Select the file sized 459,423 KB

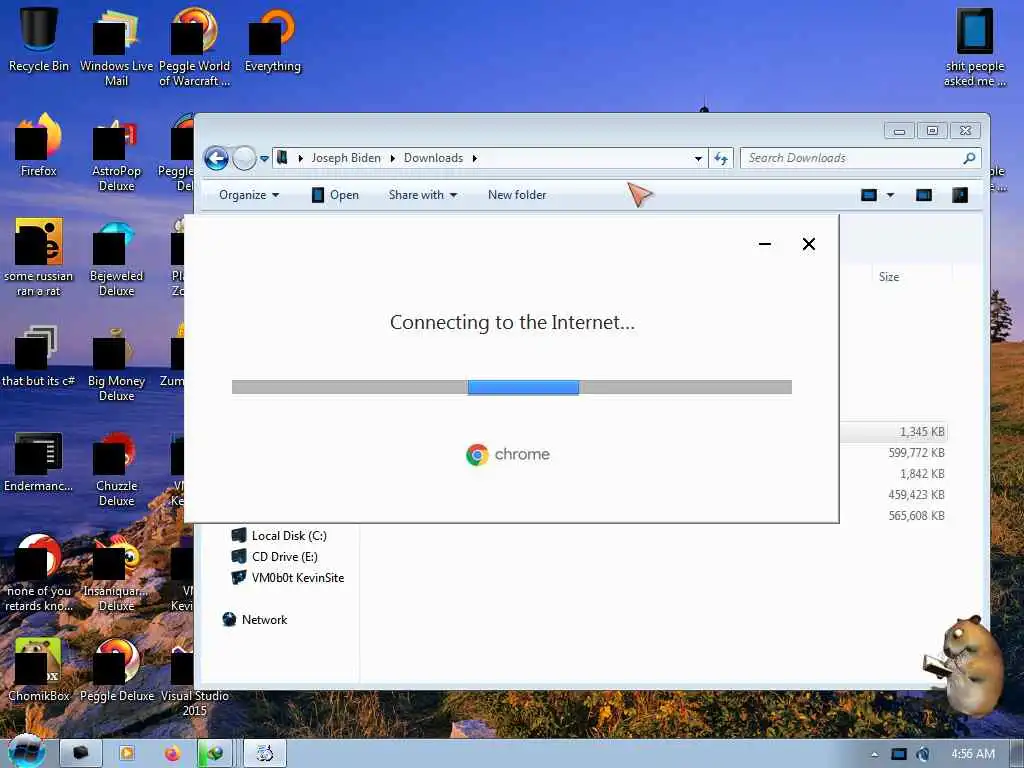(916, 494)
